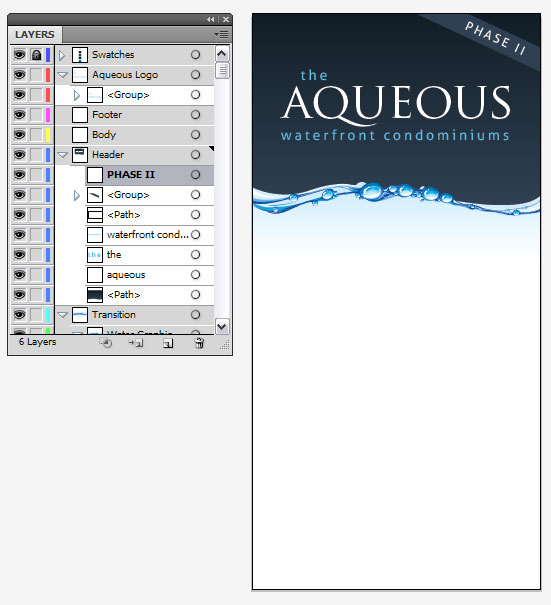551x605 pixels.
Task: Click Make/Release Clipping Mask icon
Action: (x=105, y=343)
